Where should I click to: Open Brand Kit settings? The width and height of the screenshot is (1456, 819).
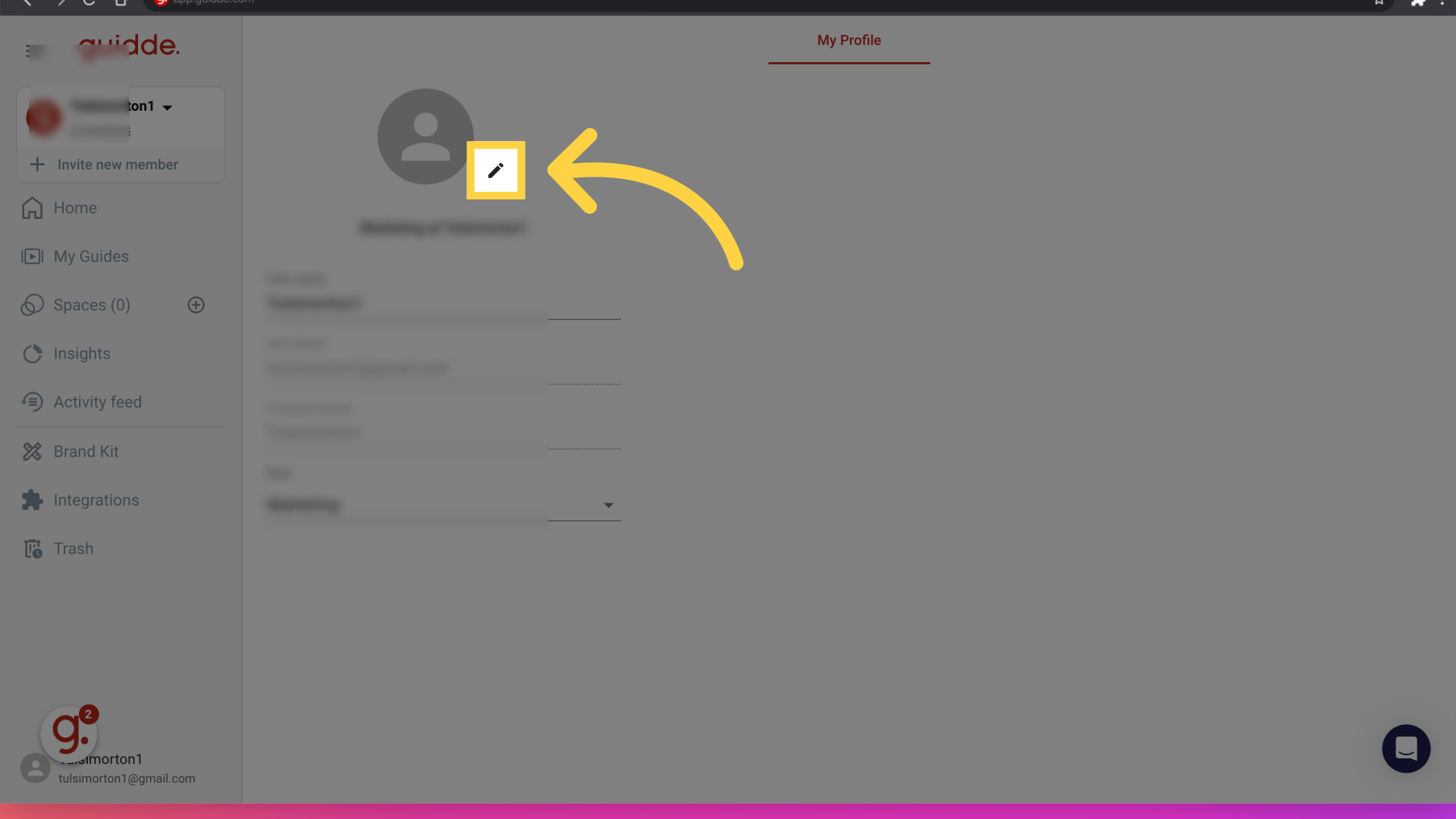(86, 451)
